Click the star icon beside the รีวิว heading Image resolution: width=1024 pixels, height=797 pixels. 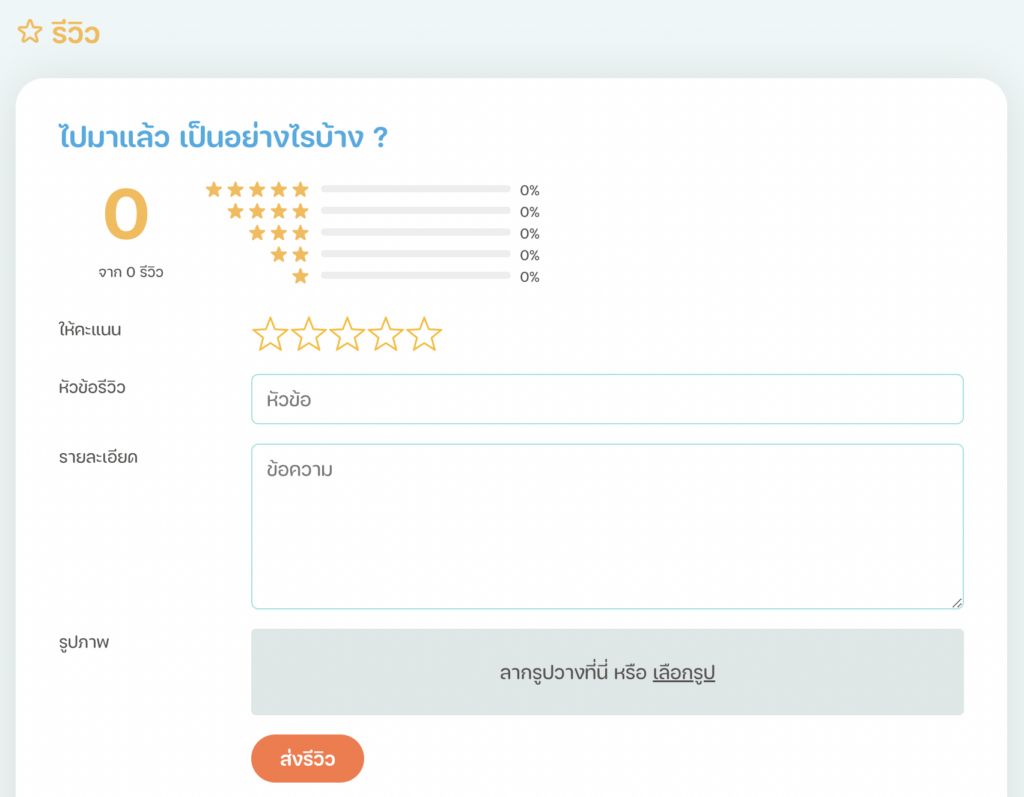[30, 31]
